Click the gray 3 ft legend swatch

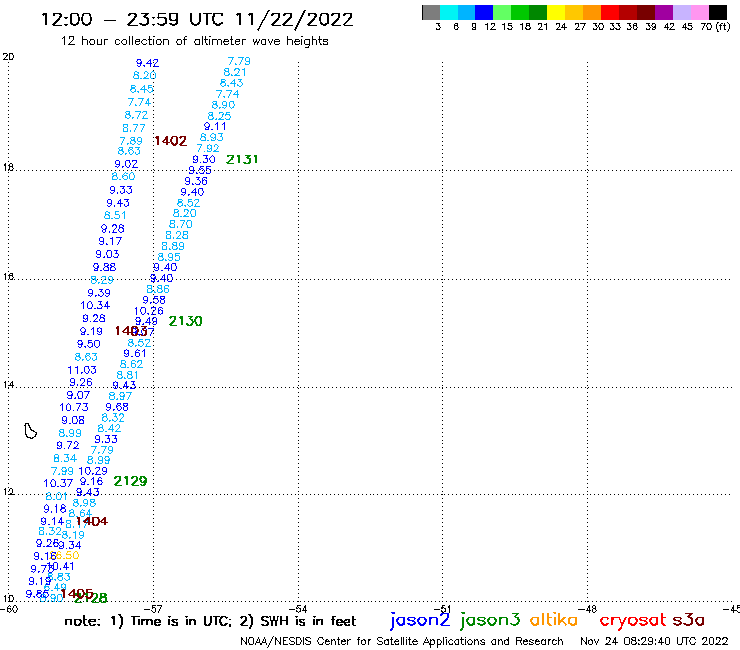(x=431, y=12)
